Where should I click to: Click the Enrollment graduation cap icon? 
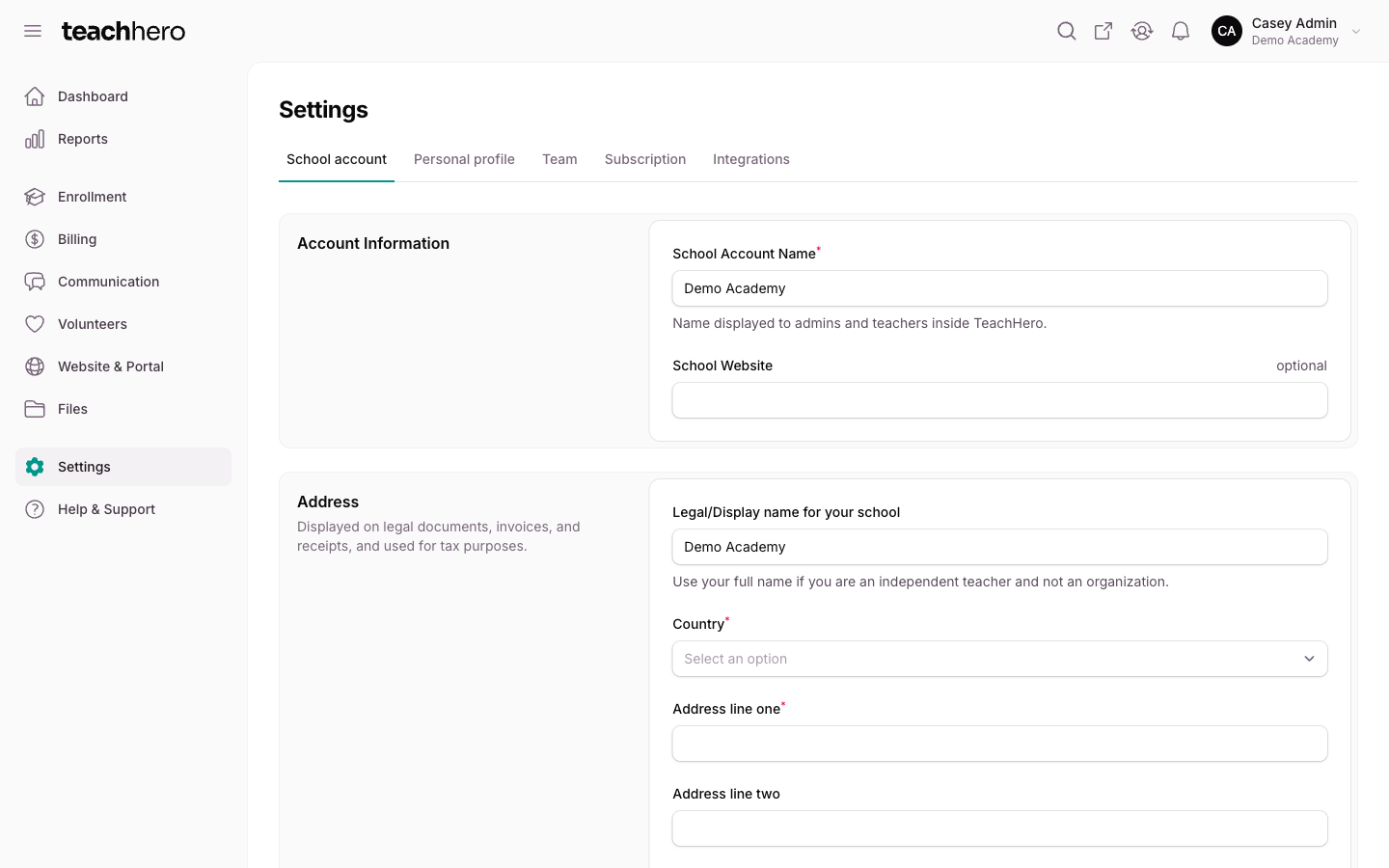pyautogui.click(x=35, y=197)
